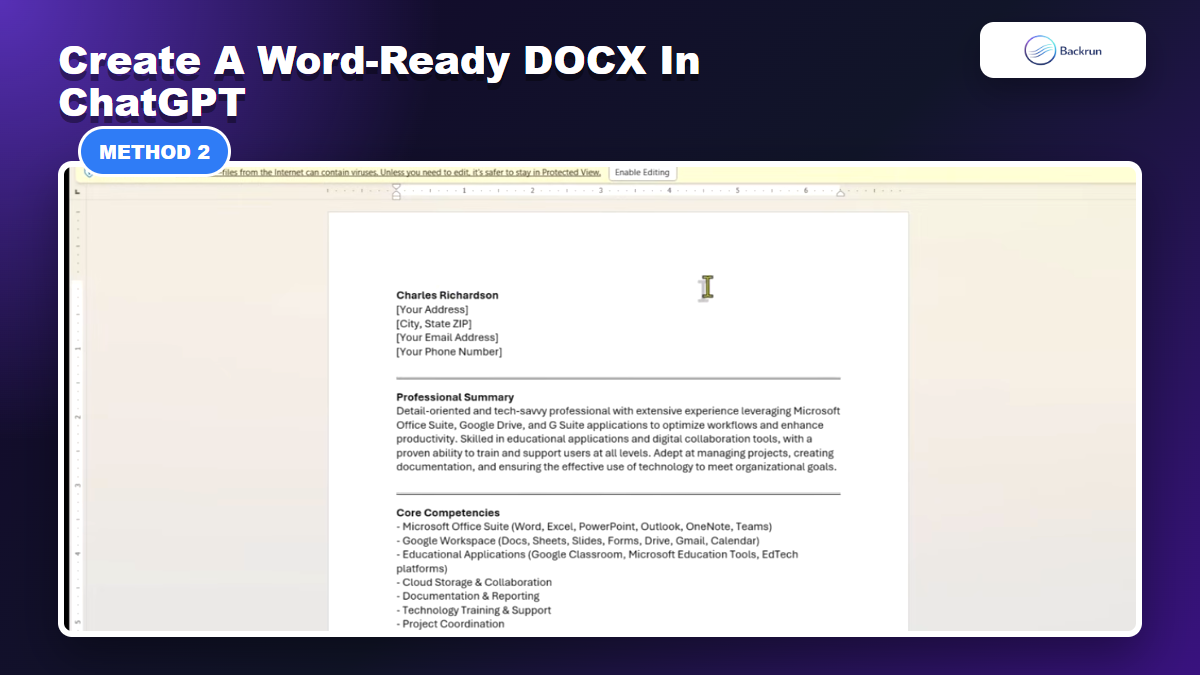The height and width of the screenshot is (675, 1200).
Task: Click the summary line starting 'Detail-oriented and tech-savvy'
Action: [x=618, y=411]
